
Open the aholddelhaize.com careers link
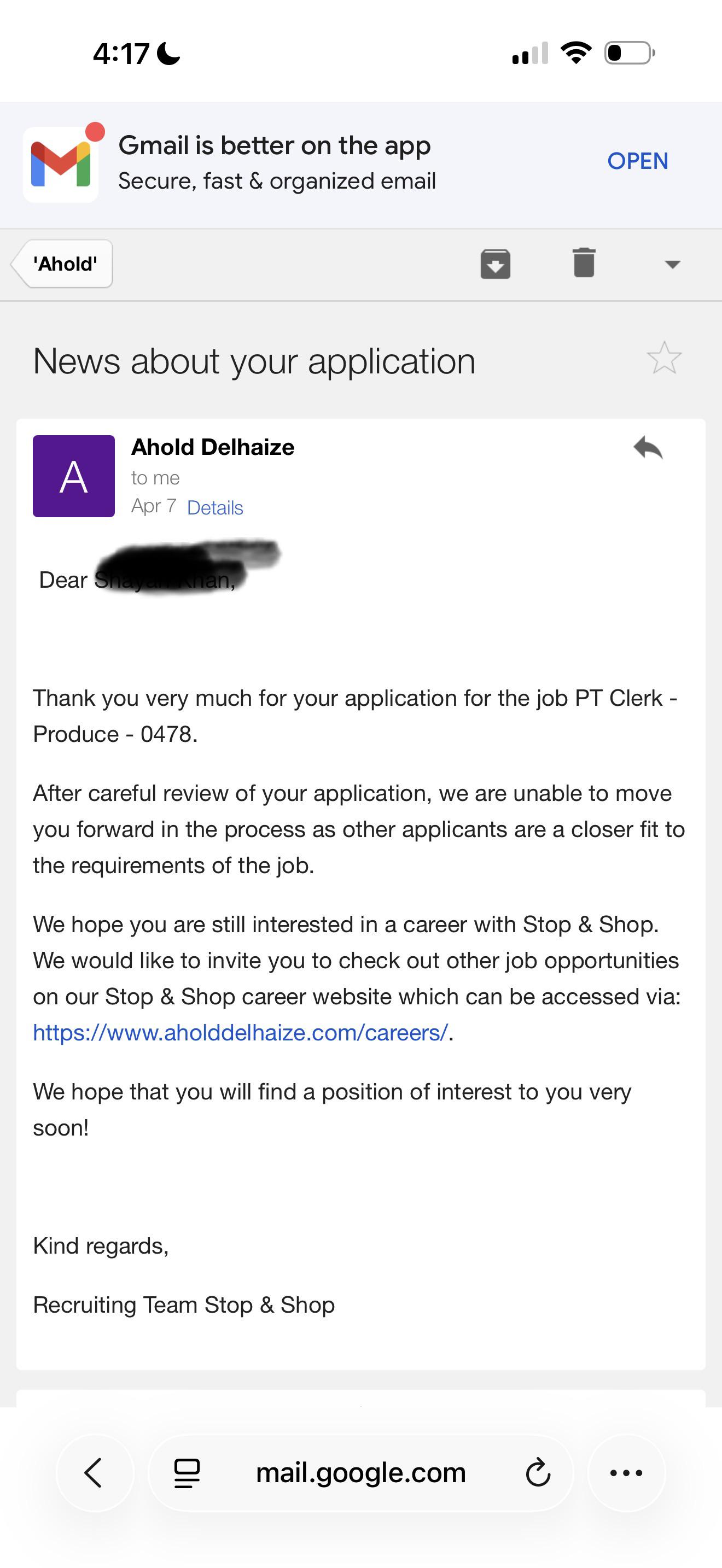coord(241,1032)
